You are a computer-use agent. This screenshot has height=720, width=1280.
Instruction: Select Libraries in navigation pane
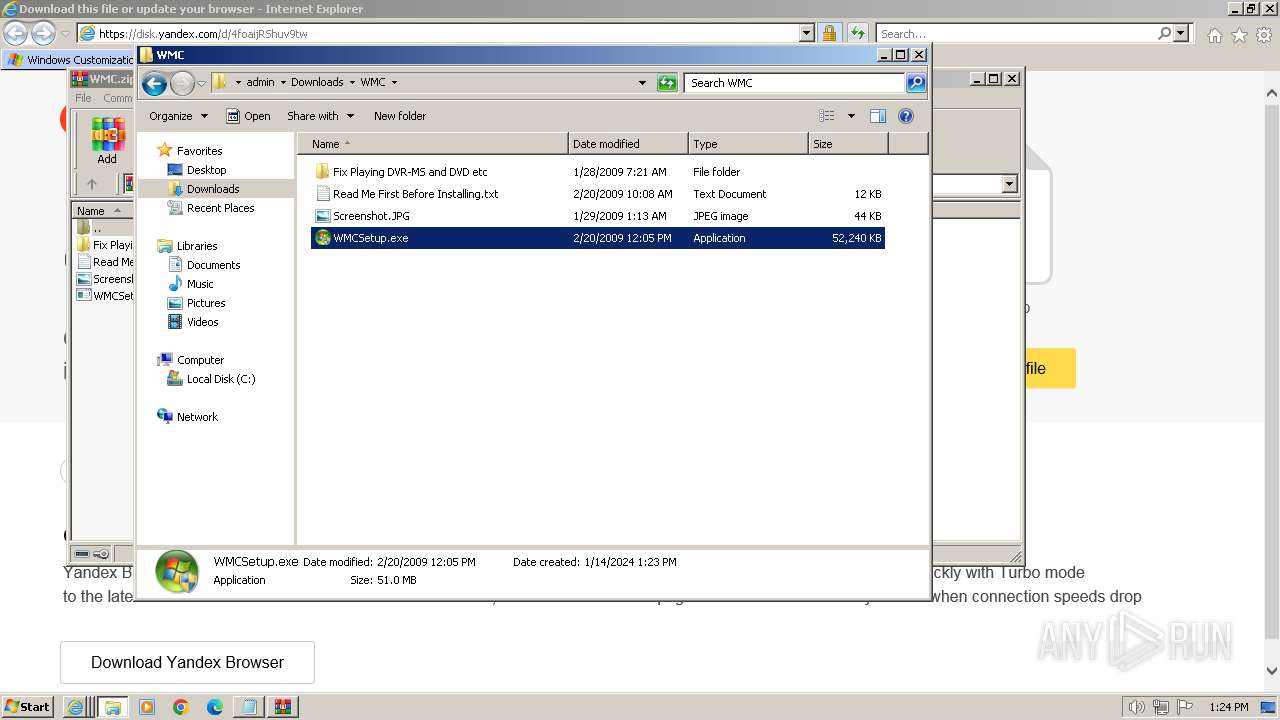tap(197, 246)
